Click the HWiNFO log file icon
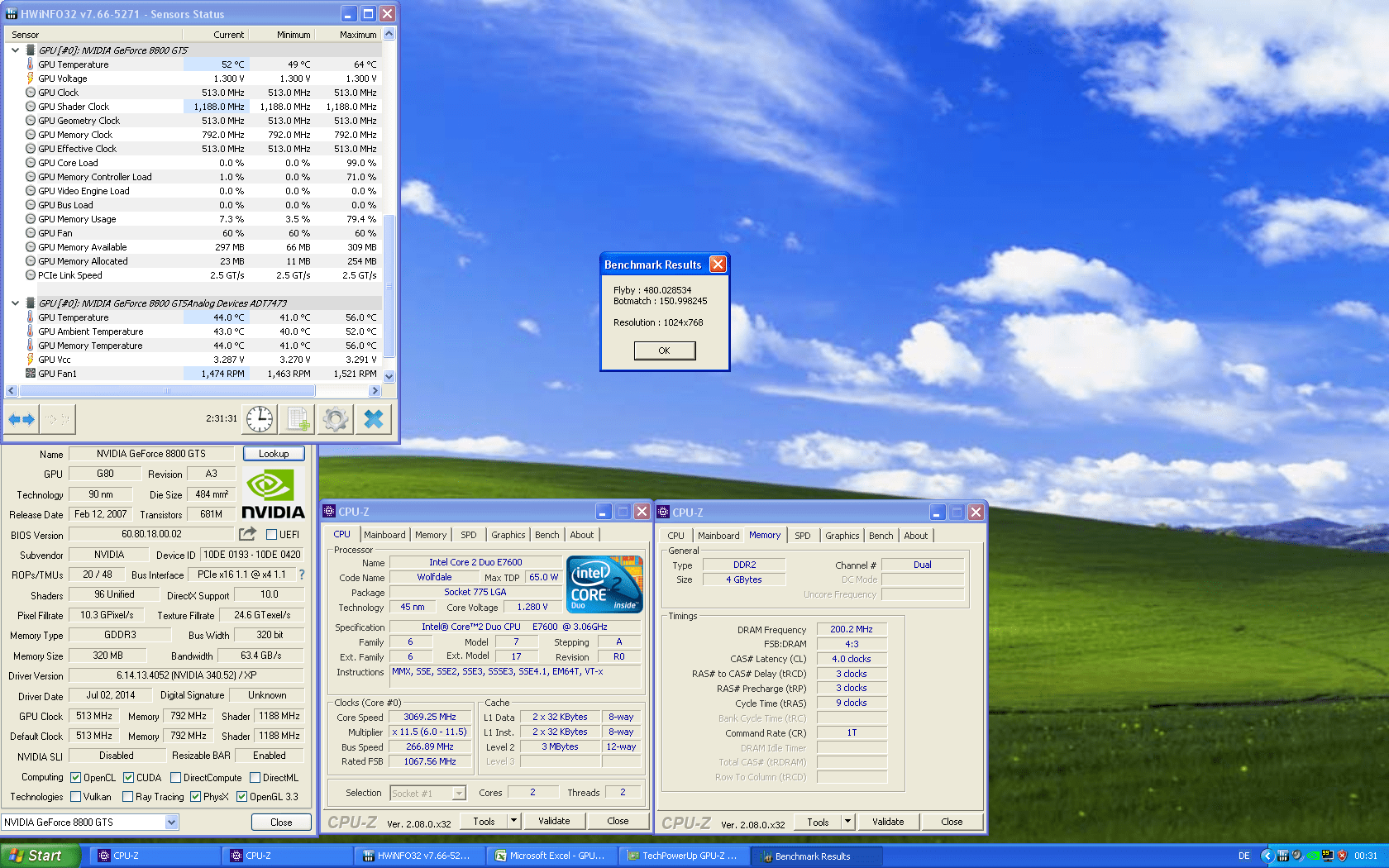The width and height of the screenshot is (1389, 868). pos(298,419)
